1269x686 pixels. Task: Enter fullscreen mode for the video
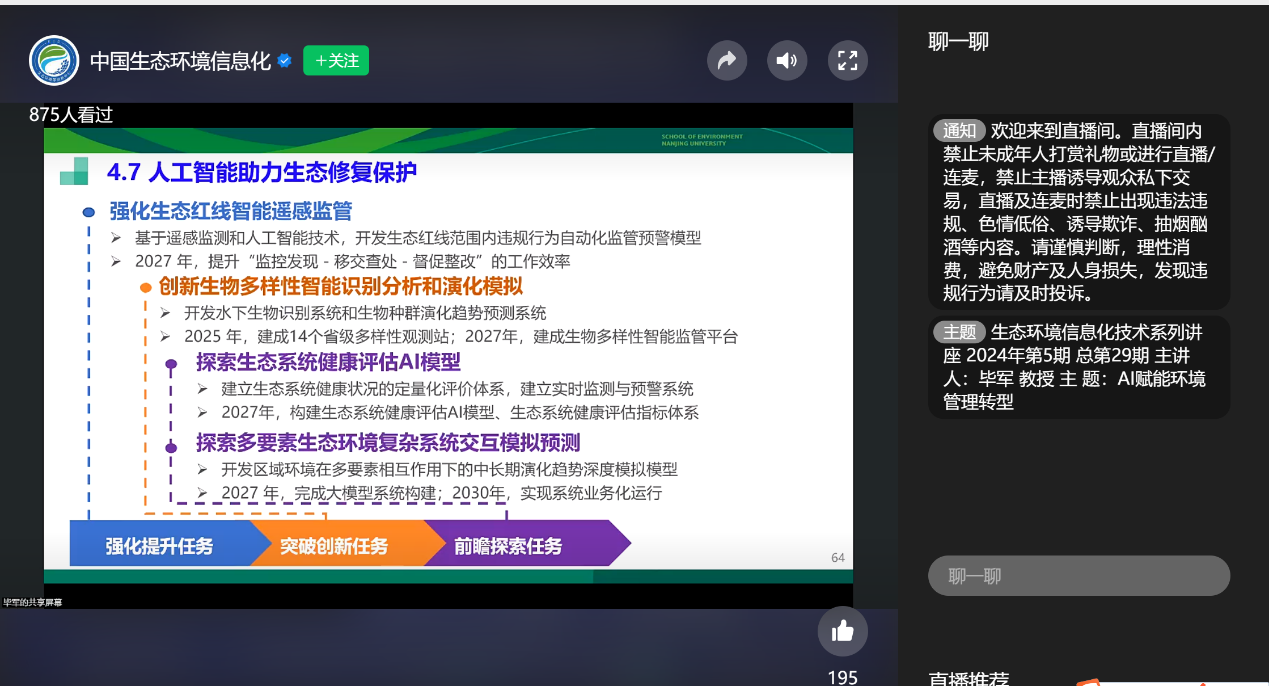[x=847, y=61]
